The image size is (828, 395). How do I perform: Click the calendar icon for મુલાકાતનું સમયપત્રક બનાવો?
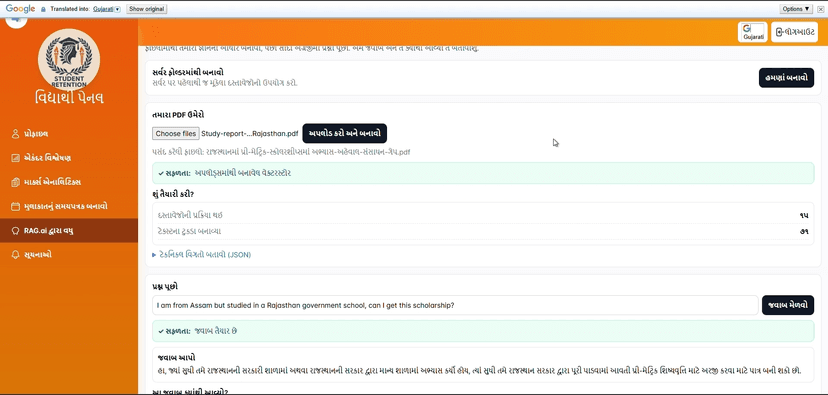(x=15, y=206)
